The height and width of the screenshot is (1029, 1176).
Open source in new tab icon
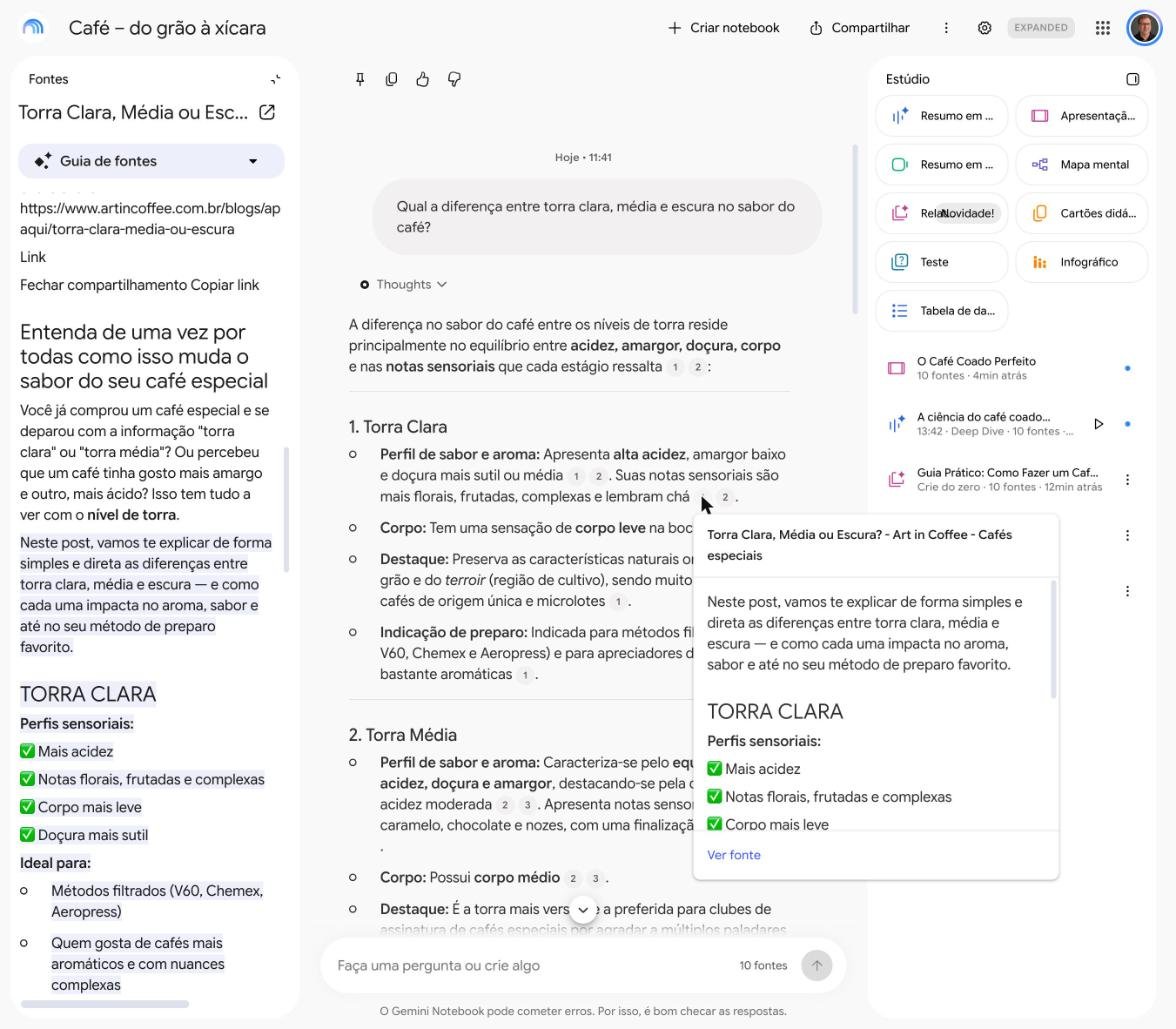[267, 112]
